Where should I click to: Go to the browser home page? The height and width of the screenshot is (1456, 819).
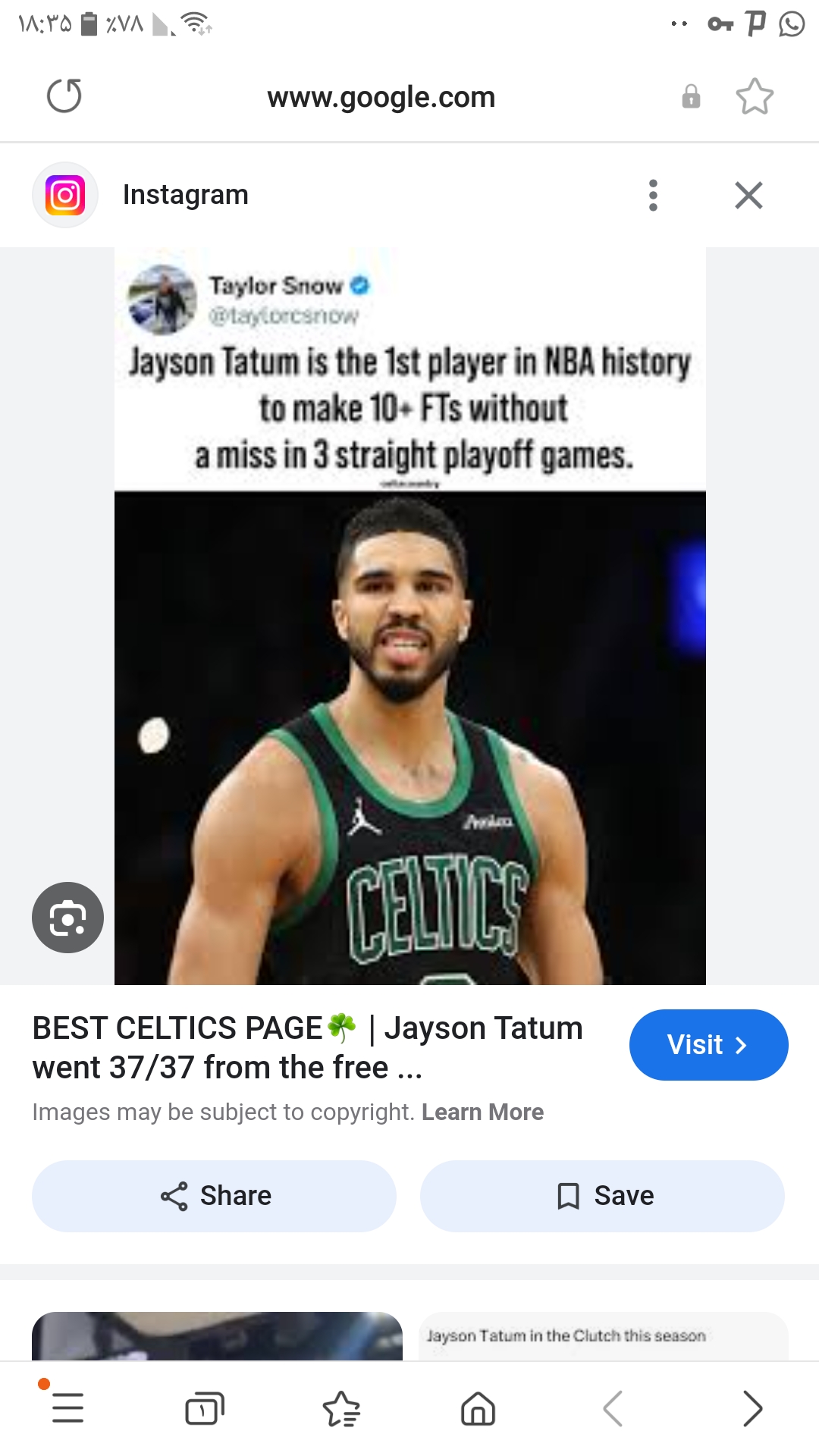(478, 1408)
